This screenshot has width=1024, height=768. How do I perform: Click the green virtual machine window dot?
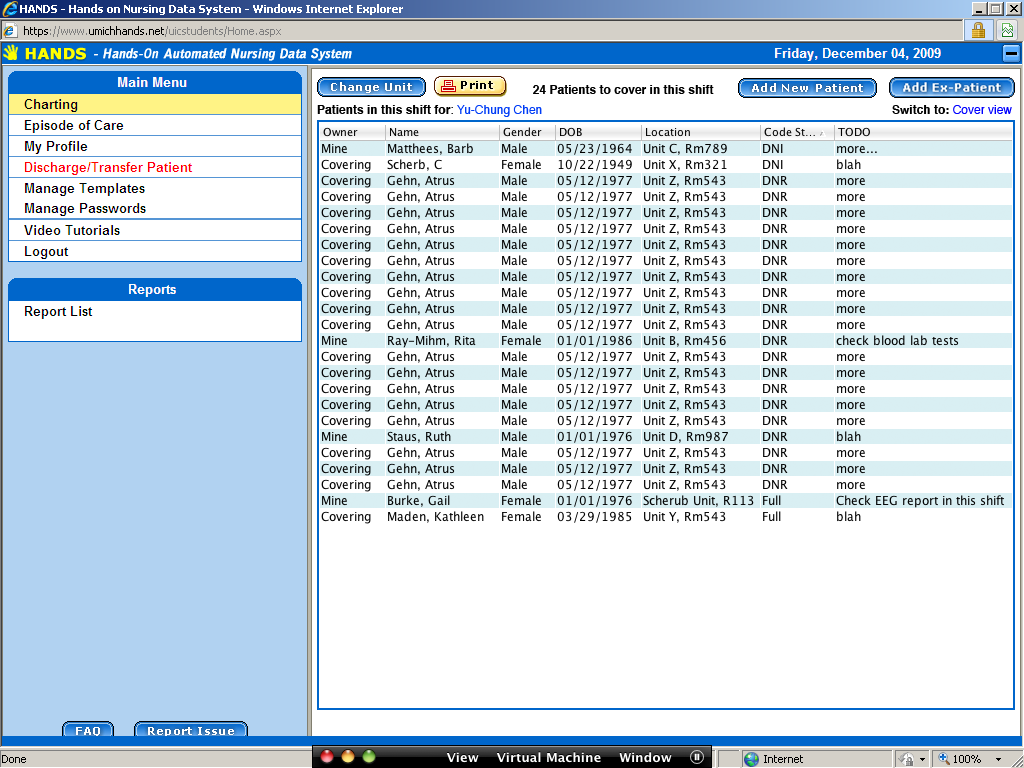(x=369, y=757)
